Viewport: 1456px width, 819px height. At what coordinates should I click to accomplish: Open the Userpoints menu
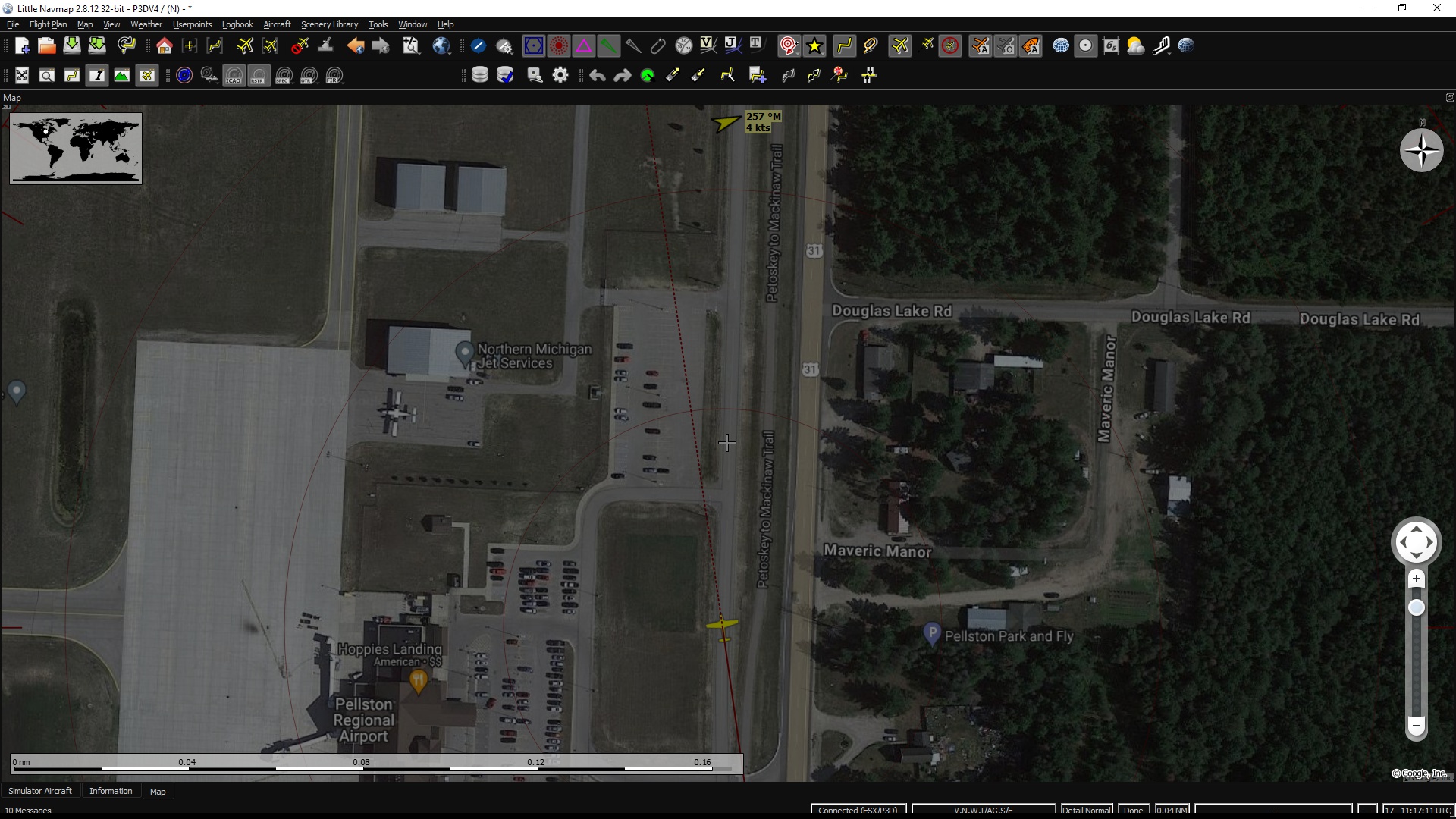(193, 24)
